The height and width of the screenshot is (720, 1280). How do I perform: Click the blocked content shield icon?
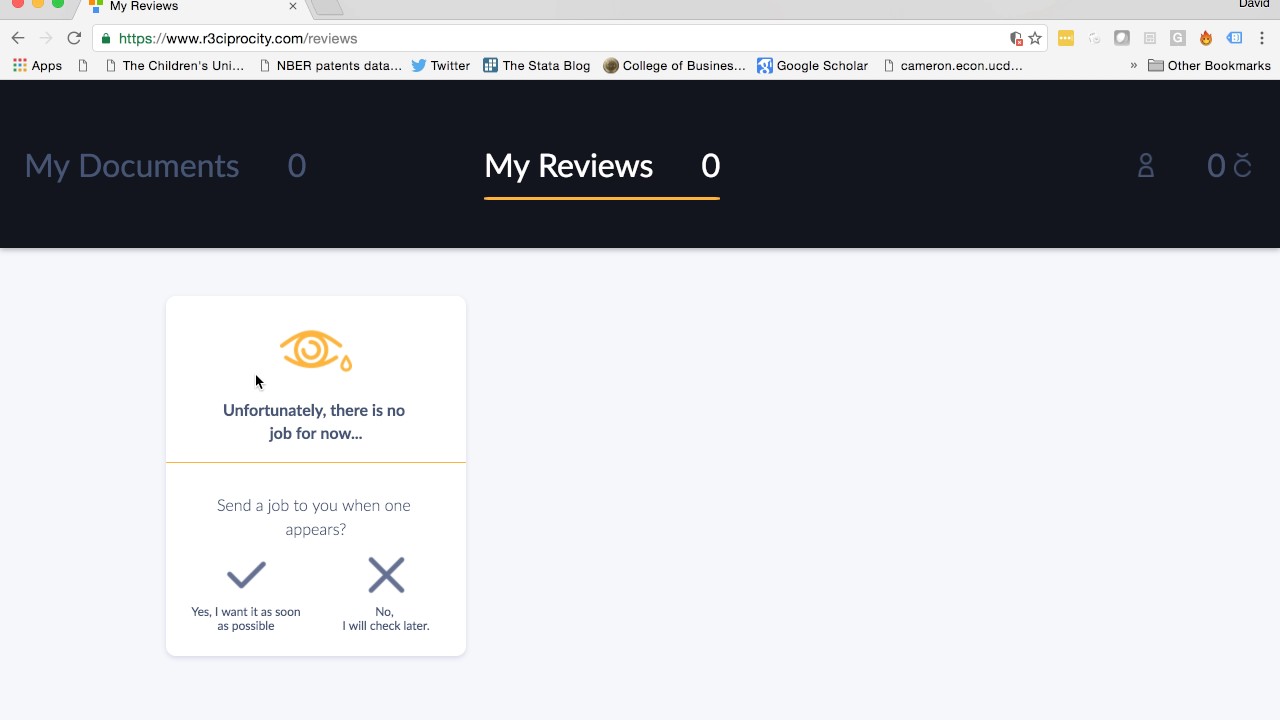(1016, 38)
